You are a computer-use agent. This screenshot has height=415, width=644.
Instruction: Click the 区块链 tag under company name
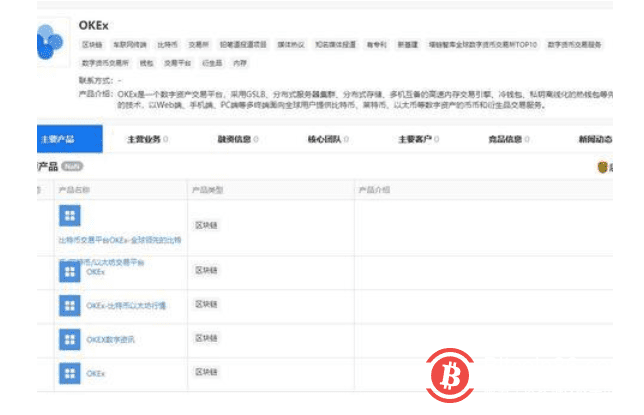coord(92,44)
